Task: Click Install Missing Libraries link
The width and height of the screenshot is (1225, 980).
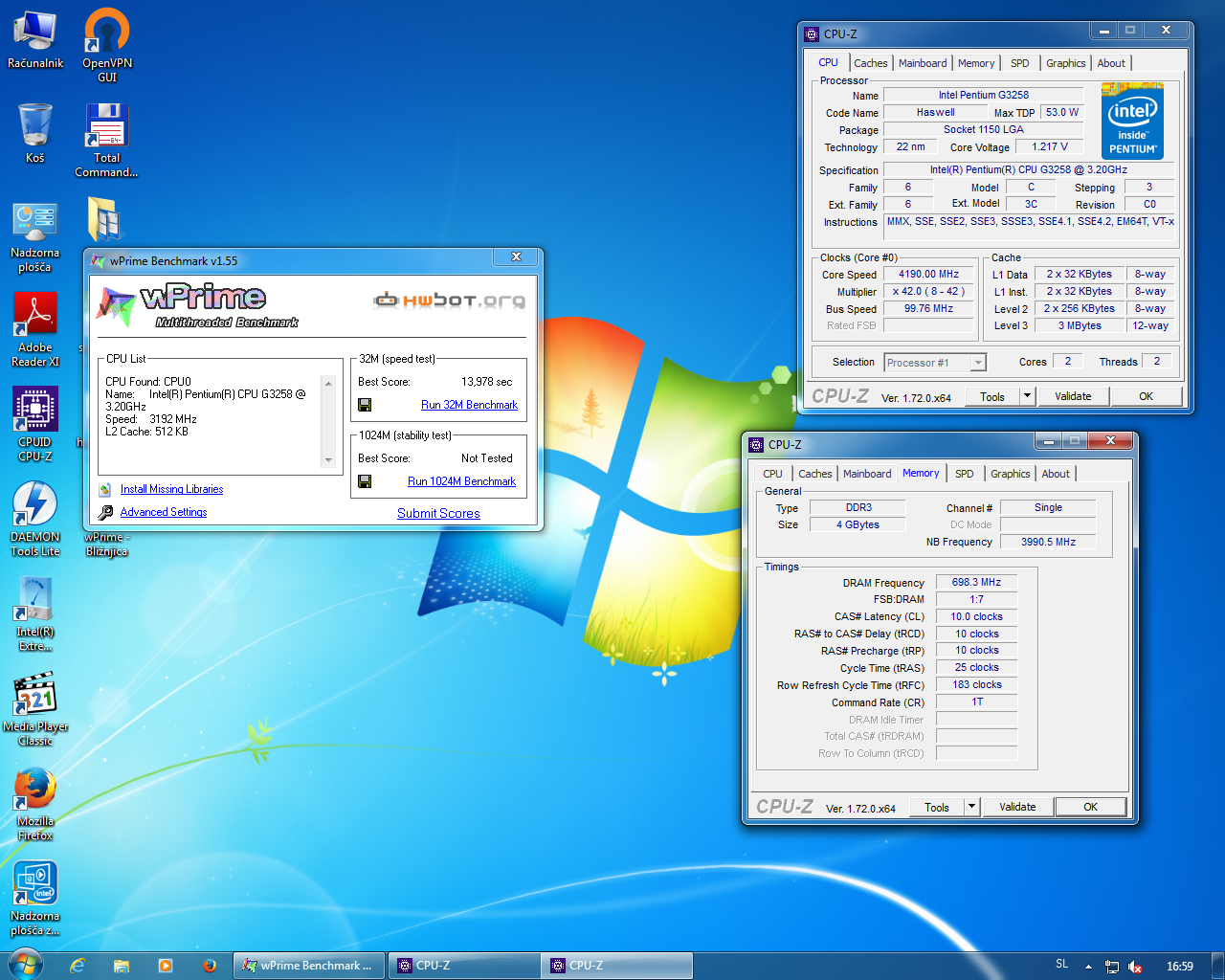Action: tap(171, 489)
